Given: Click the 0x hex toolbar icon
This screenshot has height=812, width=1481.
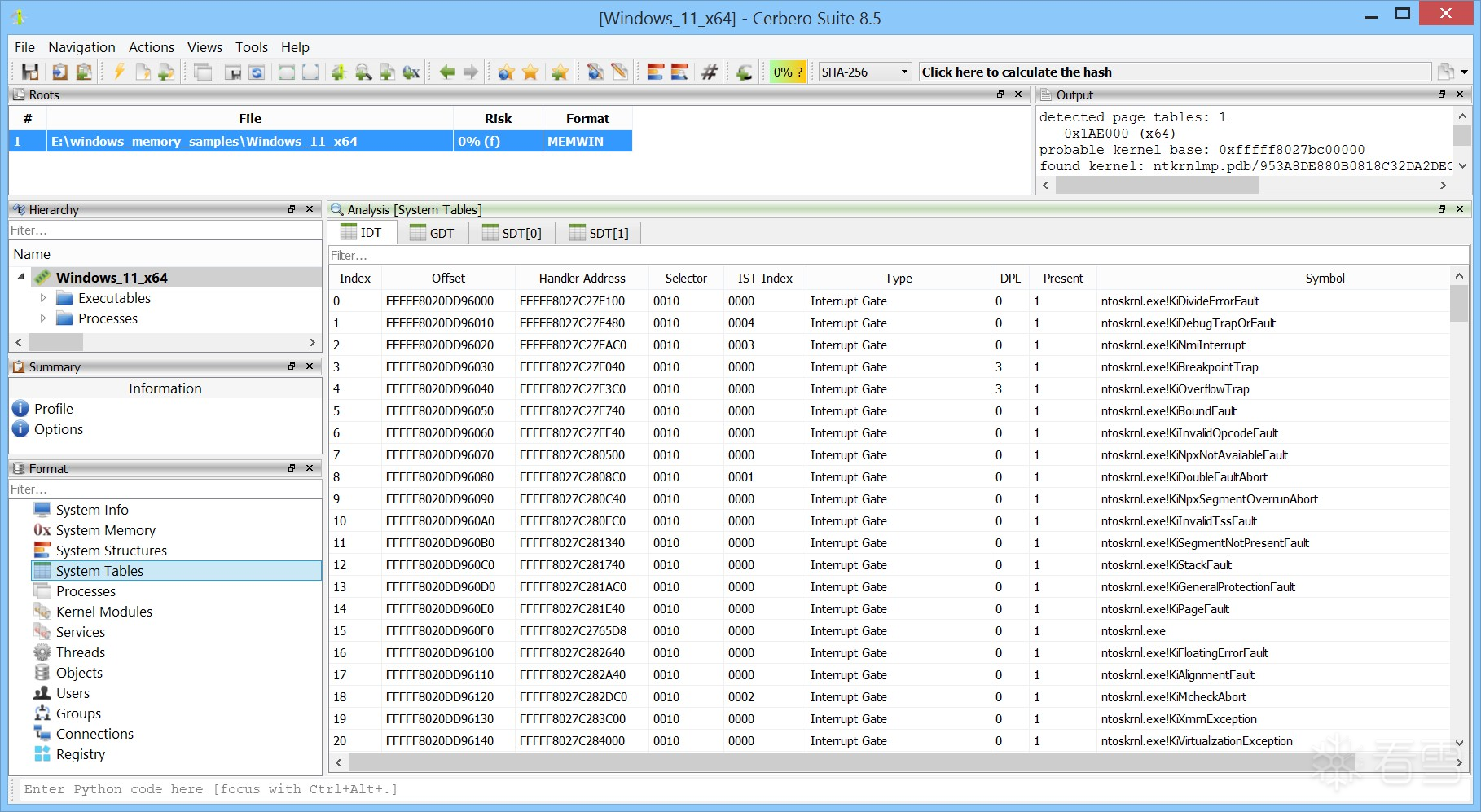Looking at the screenshot, I should pos(411,72).
